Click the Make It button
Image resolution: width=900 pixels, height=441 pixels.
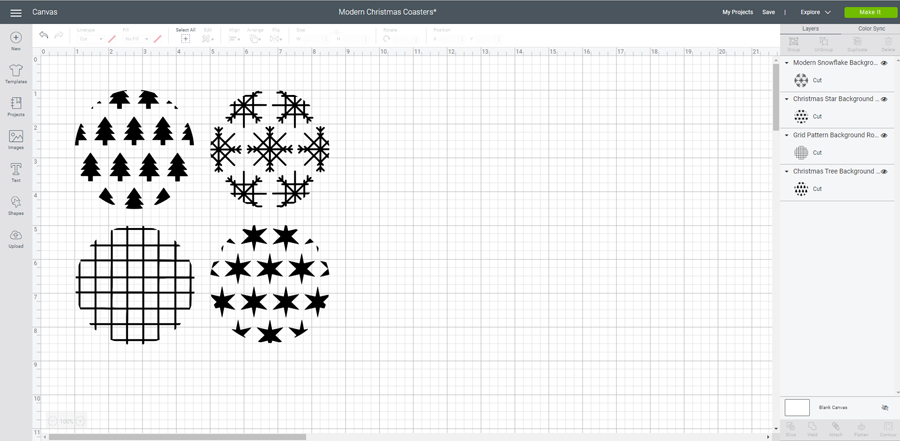(870, 12)
